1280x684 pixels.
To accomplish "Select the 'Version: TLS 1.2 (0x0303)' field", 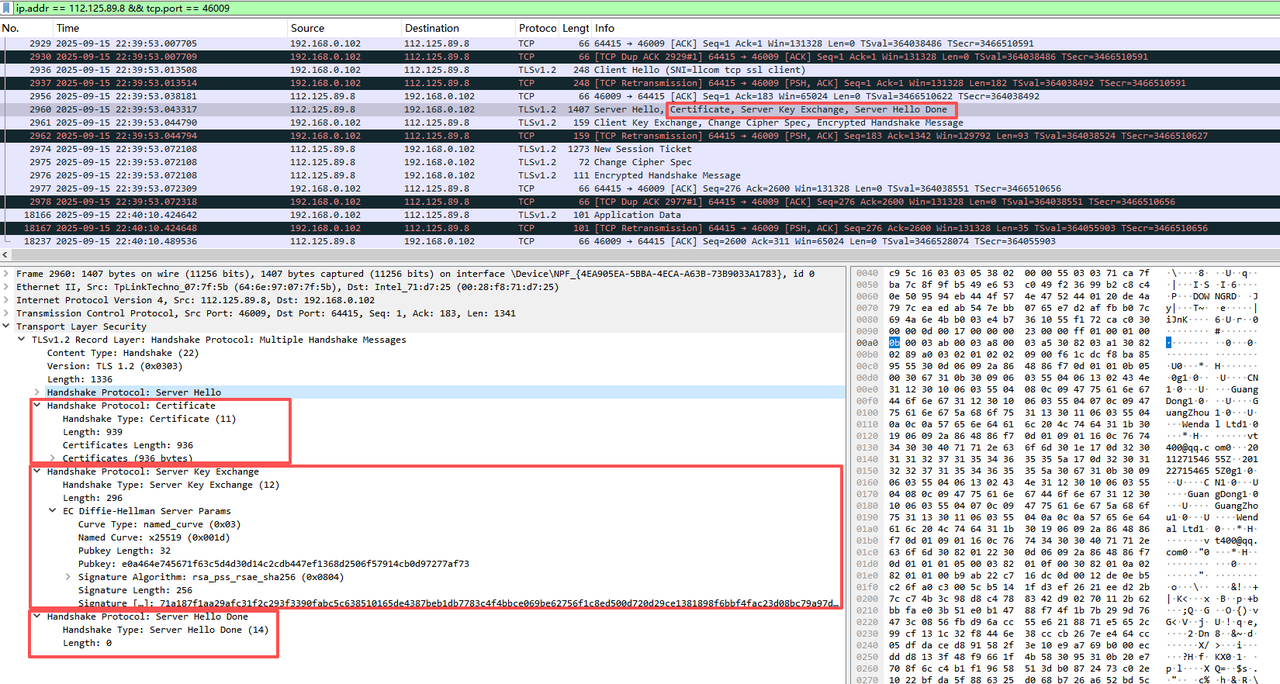I will [114, 366].
